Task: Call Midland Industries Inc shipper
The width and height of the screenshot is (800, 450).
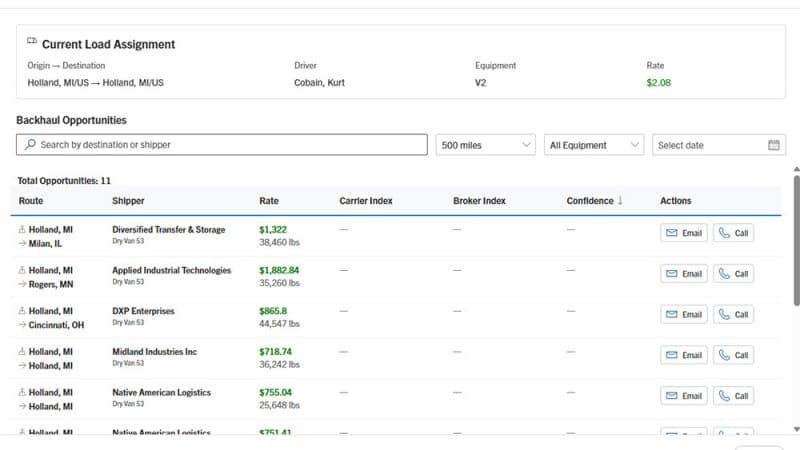Action: click(x=733, y=355)
